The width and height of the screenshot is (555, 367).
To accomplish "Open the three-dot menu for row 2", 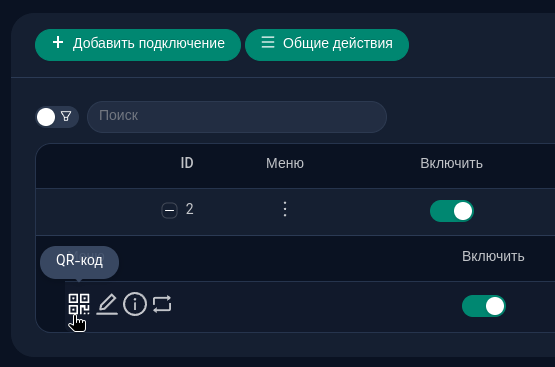I will click(x=285, y=209).
